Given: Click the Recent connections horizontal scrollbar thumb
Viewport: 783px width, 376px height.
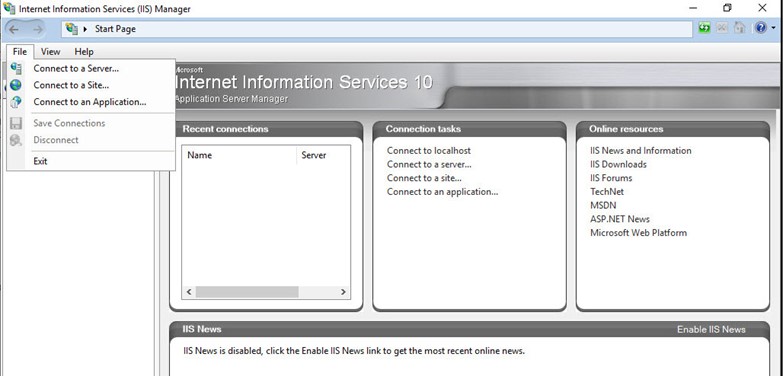Looking at the screenshot, I should coord(247,292).
